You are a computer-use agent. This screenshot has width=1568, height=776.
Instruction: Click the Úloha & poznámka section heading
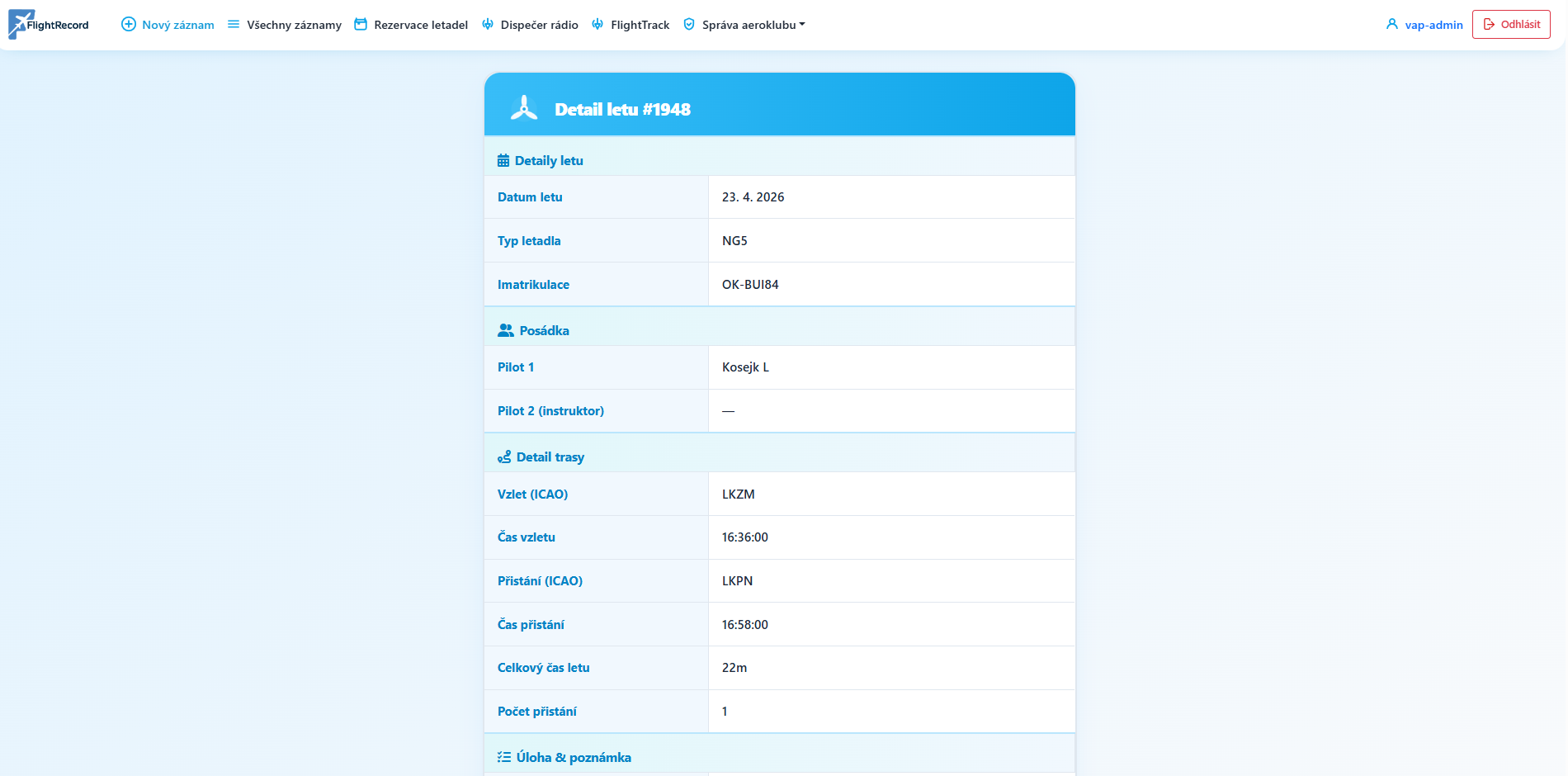click(574, 758)
